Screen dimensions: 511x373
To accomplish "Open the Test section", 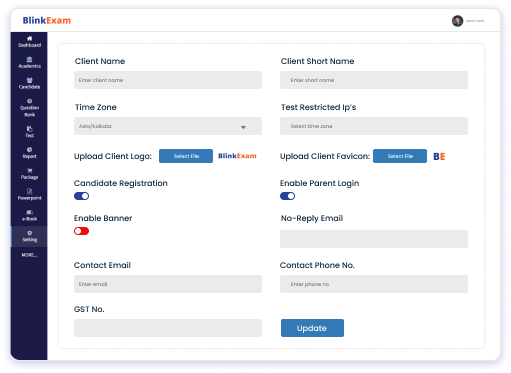I will 29,132.
